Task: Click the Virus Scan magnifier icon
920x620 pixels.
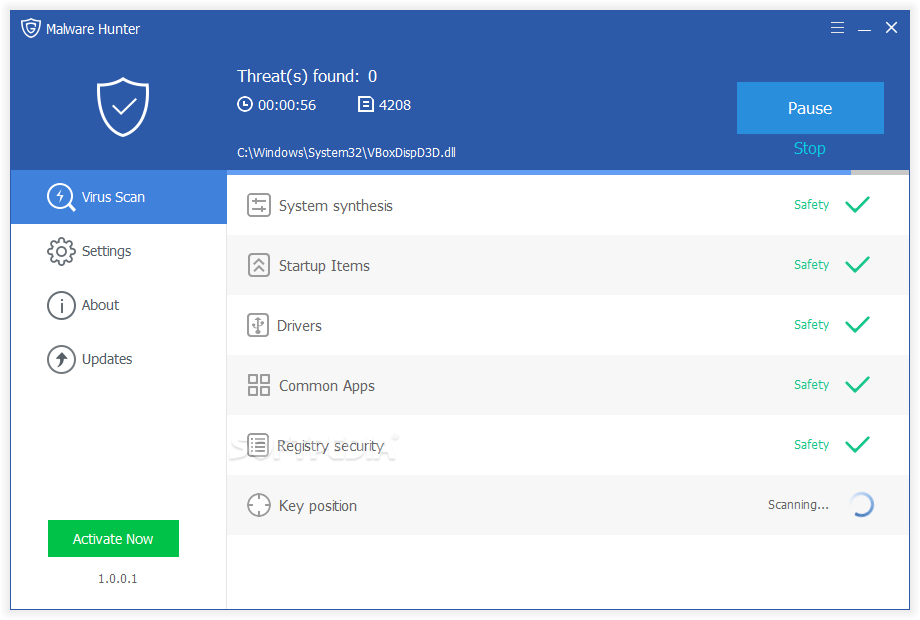Action: coord(61,197)
